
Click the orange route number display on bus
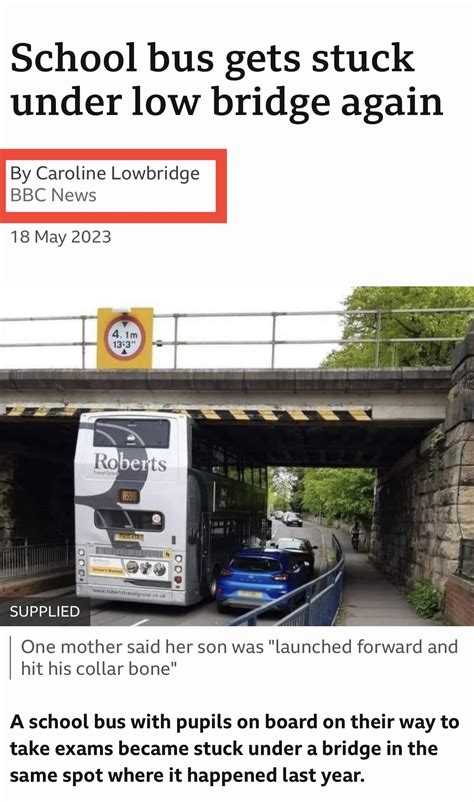(129, 496)
